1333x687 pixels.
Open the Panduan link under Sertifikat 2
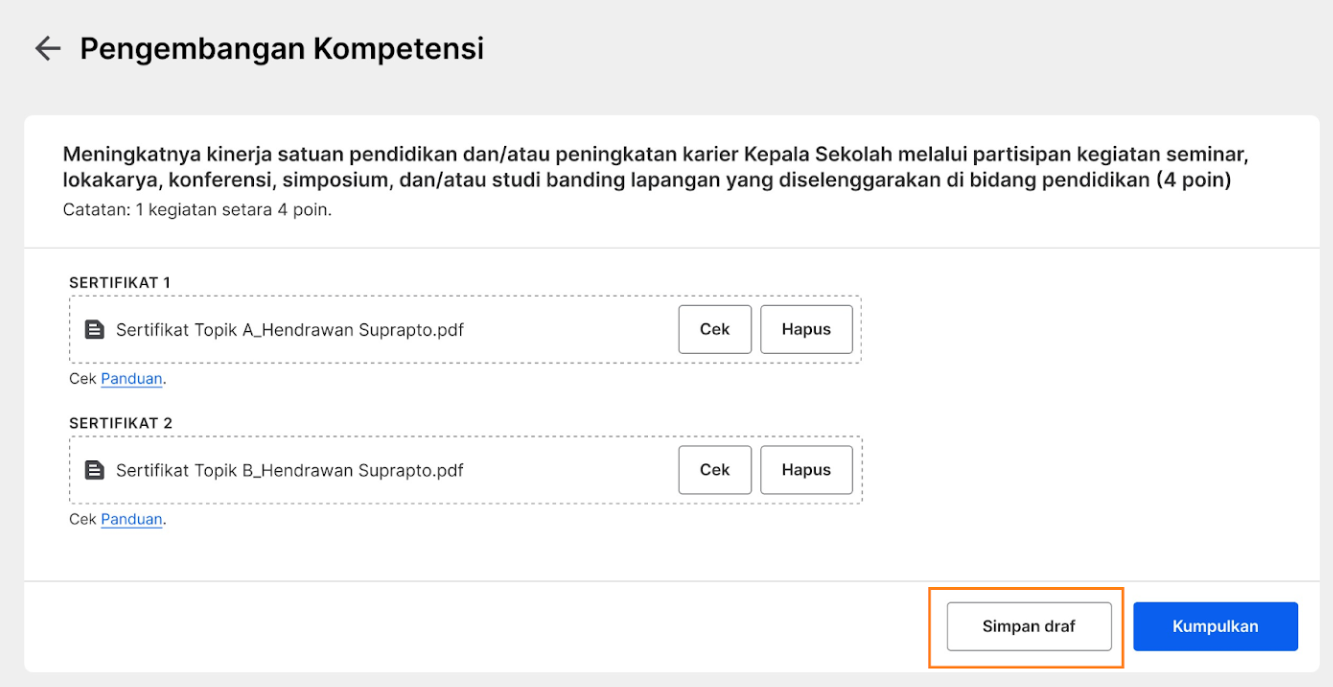click(x=132, y=519)
